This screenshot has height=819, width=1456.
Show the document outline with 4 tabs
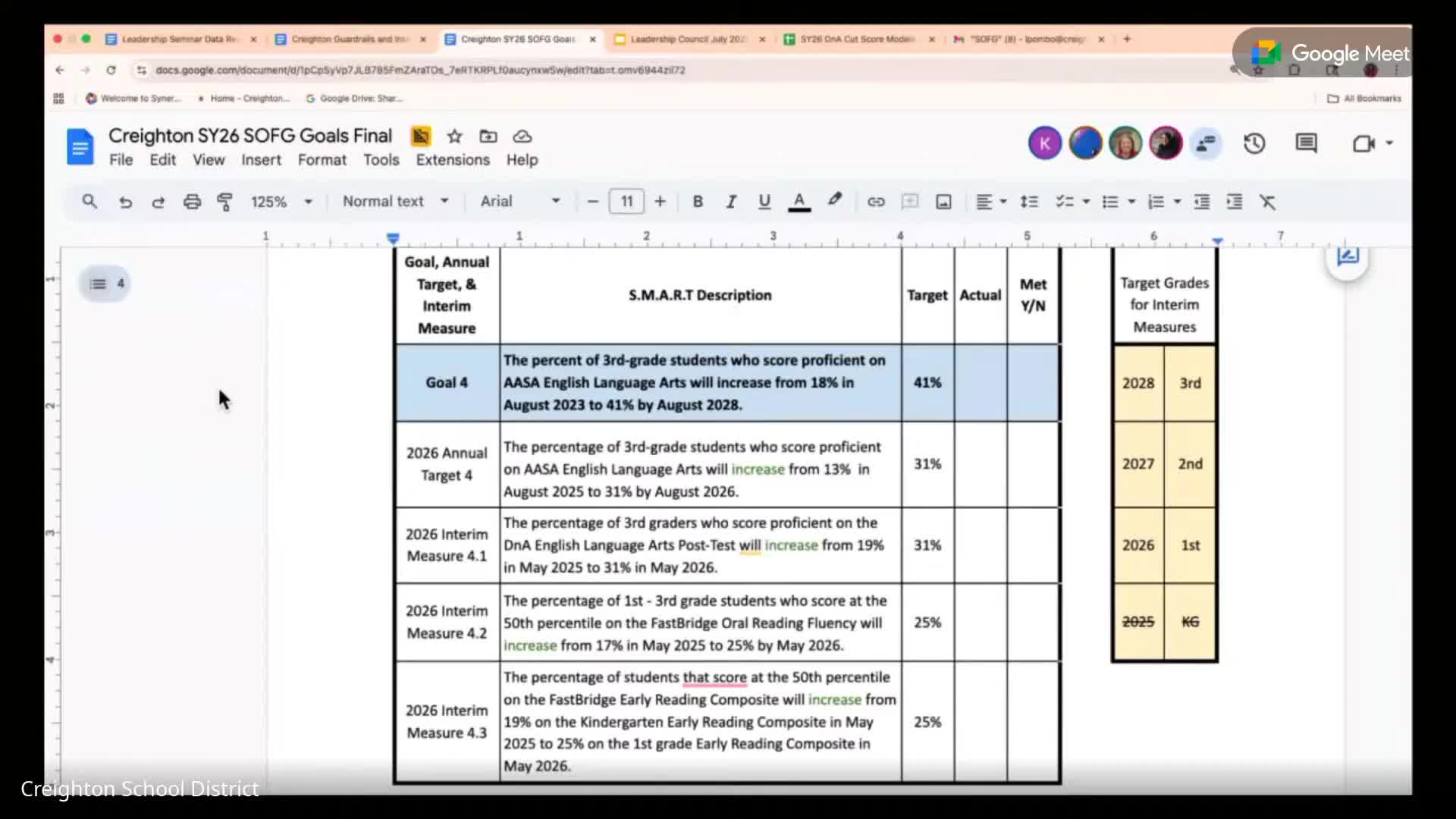[x=106, y=284]
